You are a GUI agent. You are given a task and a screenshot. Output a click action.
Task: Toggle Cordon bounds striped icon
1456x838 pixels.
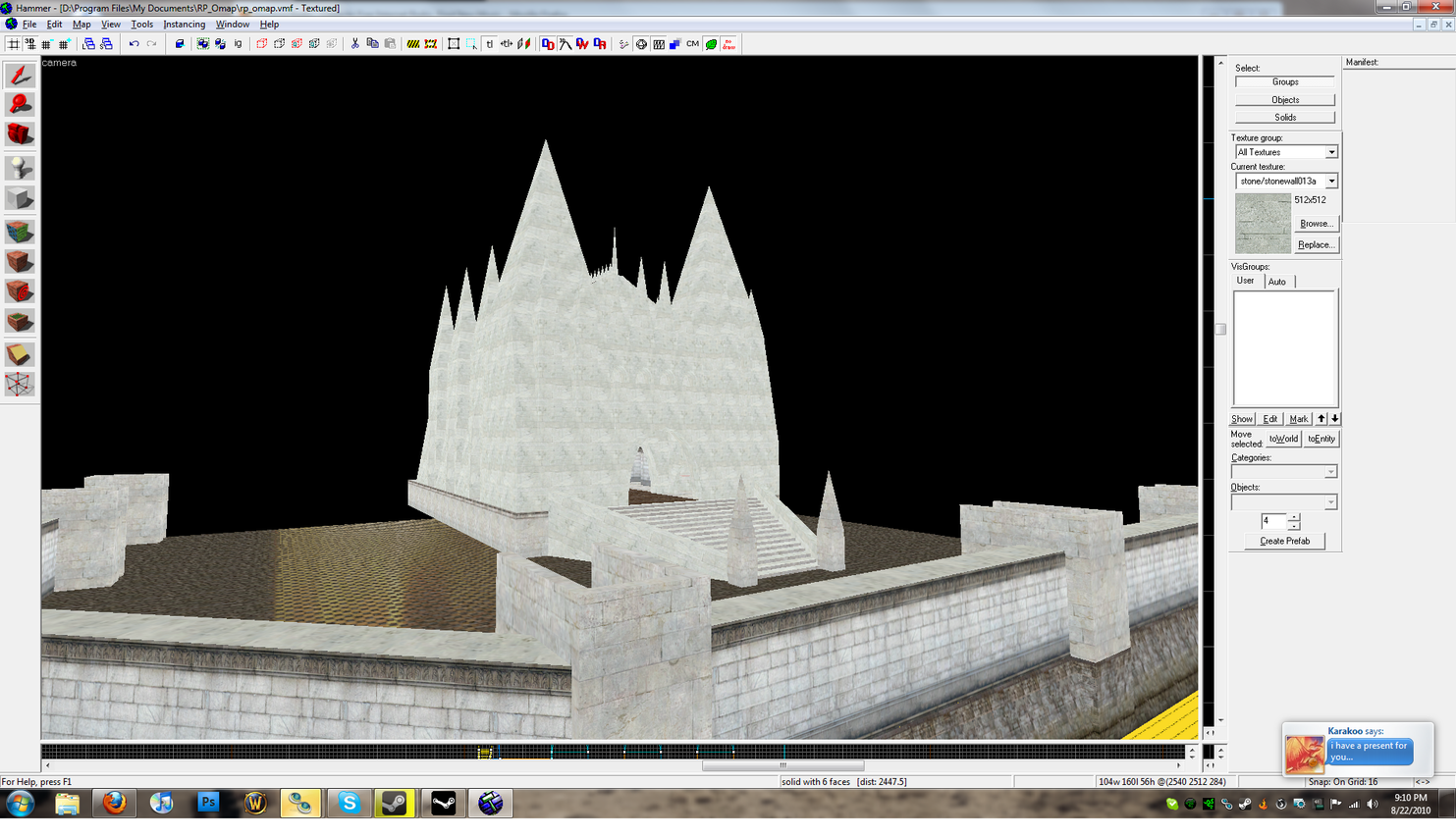[x=413, y=44]
